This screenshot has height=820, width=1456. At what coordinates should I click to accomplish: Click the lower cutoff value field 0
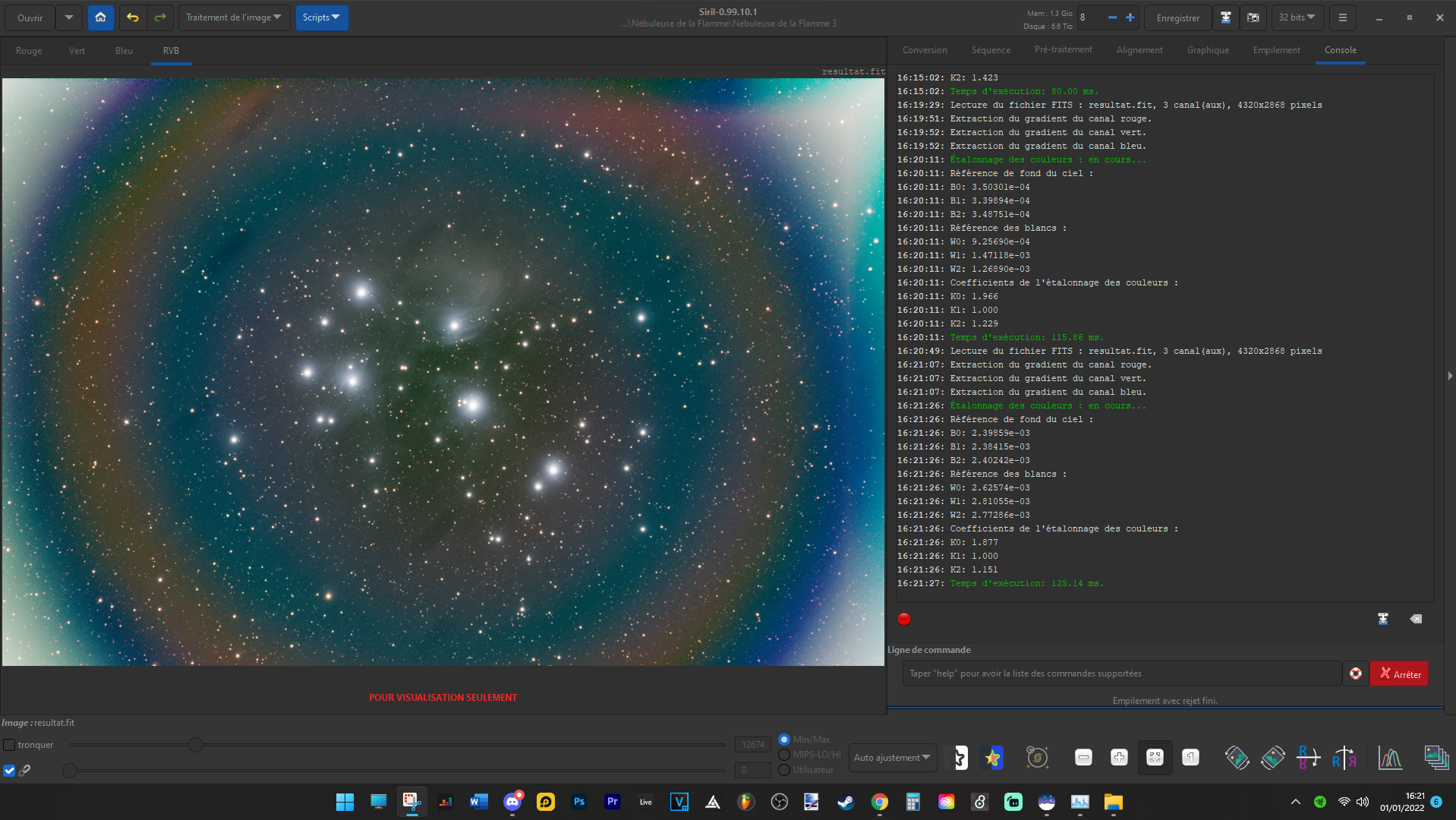(753, 771)
